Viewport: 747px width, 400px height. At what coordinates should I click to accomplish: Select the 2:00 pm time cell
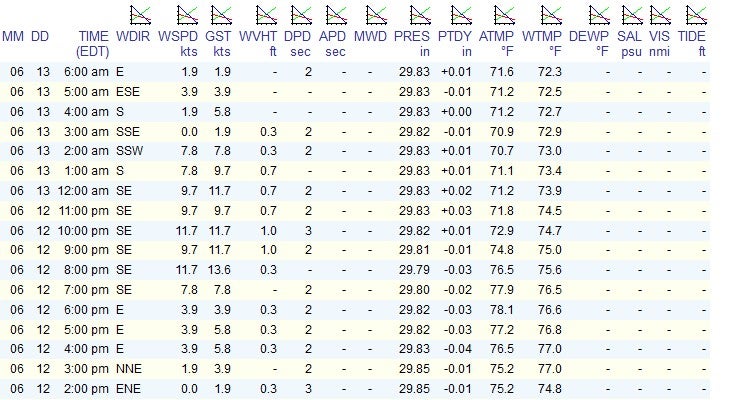point(86,389)
